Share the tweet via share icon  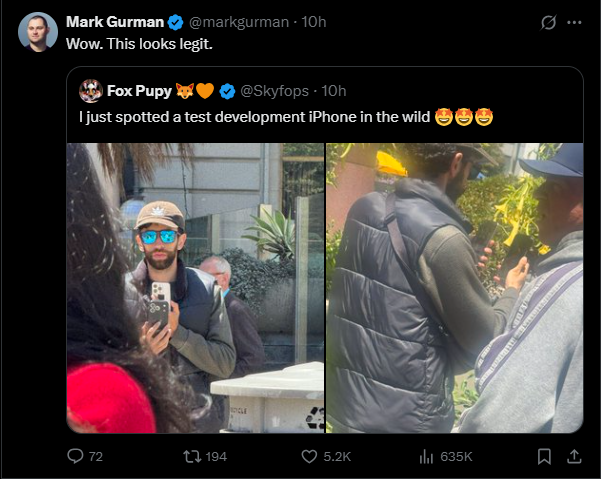coord(574,456)
